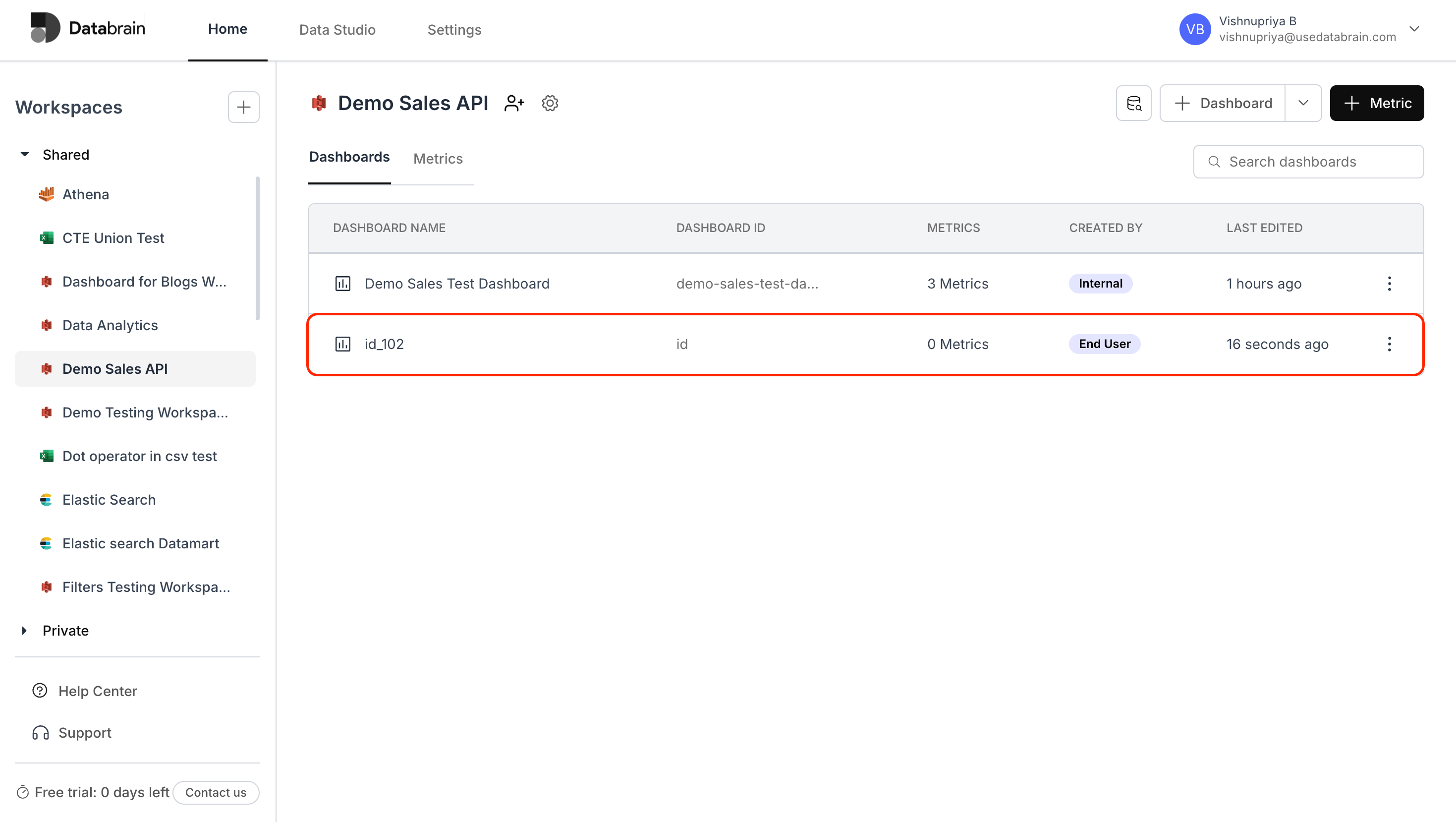The width and height of the screenshot is (1456, 822).
Task: Expand the user account dropdown chevron
Action: [x=1414, y=29]
